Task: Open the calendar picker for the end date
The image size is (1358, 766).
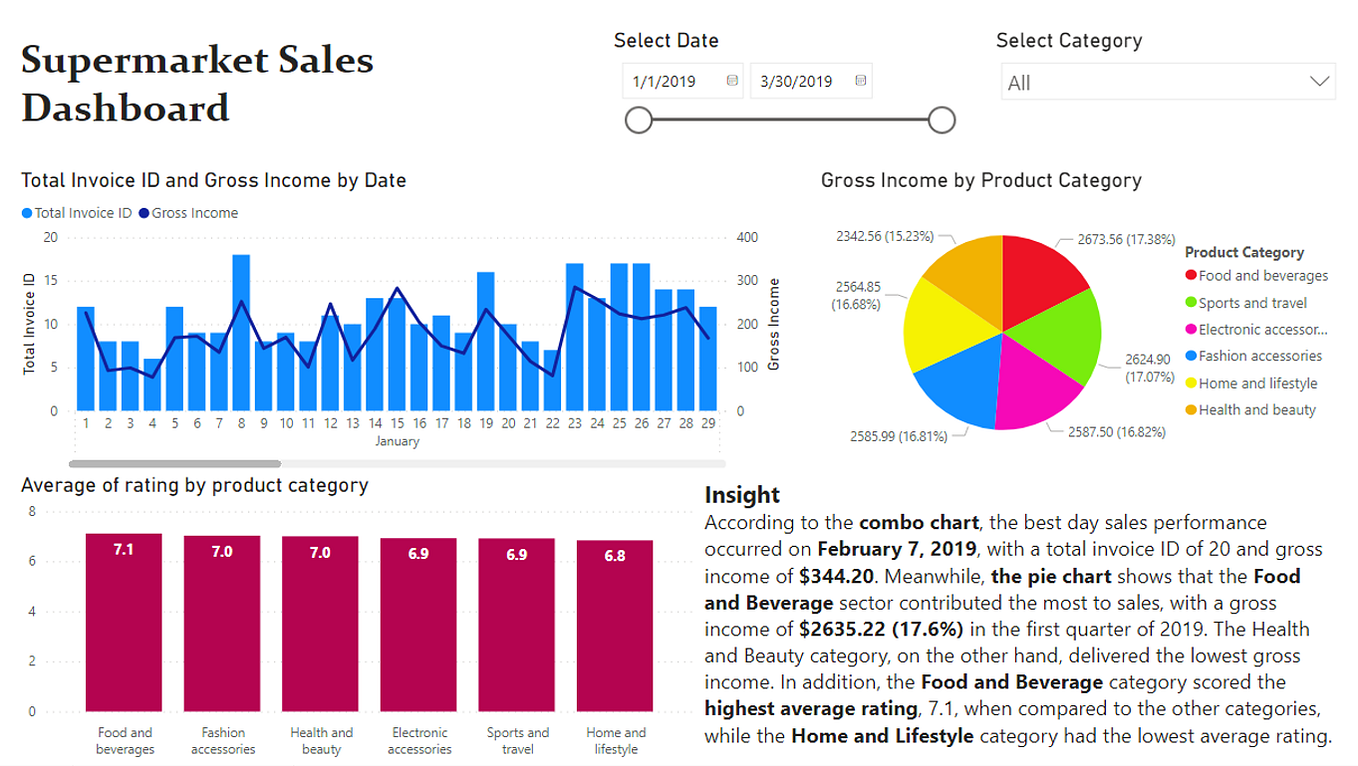Action: (x=859, y=81)
